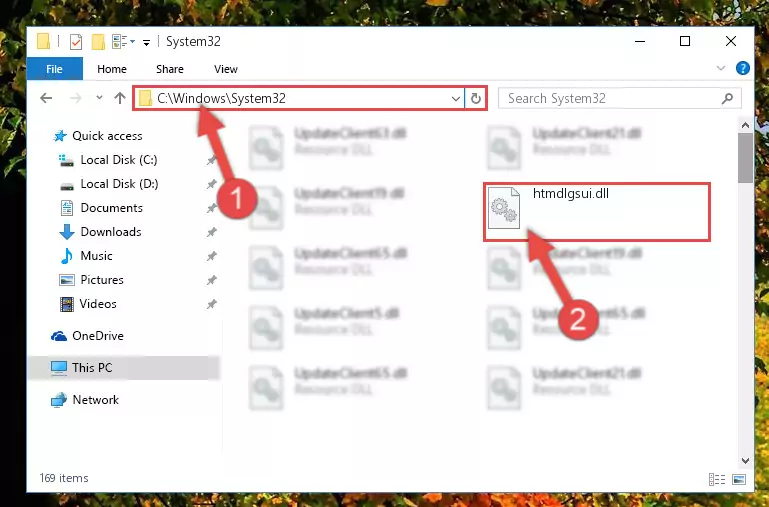Click the Properties quick access toolbar icon

pyautogui.click(x=76, y=42)
